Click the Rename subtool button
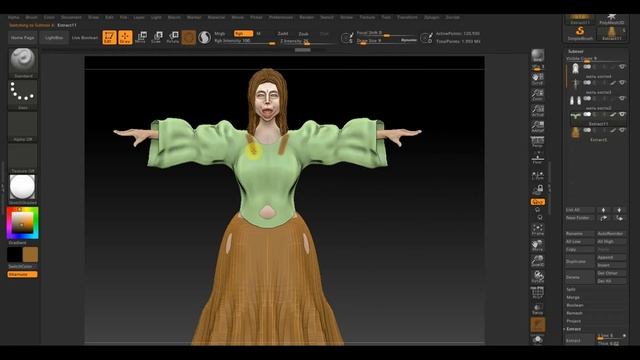640x360 pixels. point(580,234)
